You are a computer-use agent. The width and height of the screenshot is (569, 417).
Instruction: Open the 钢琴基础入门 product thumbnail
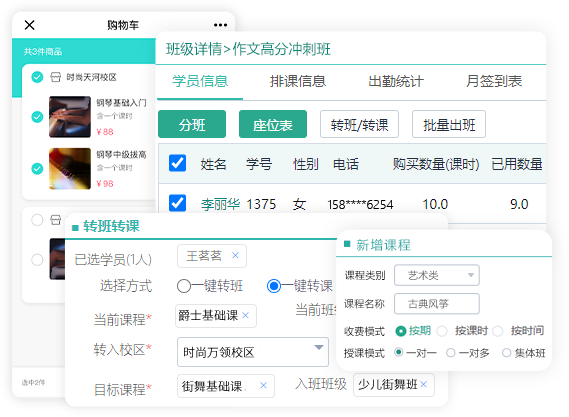point(70,117)
